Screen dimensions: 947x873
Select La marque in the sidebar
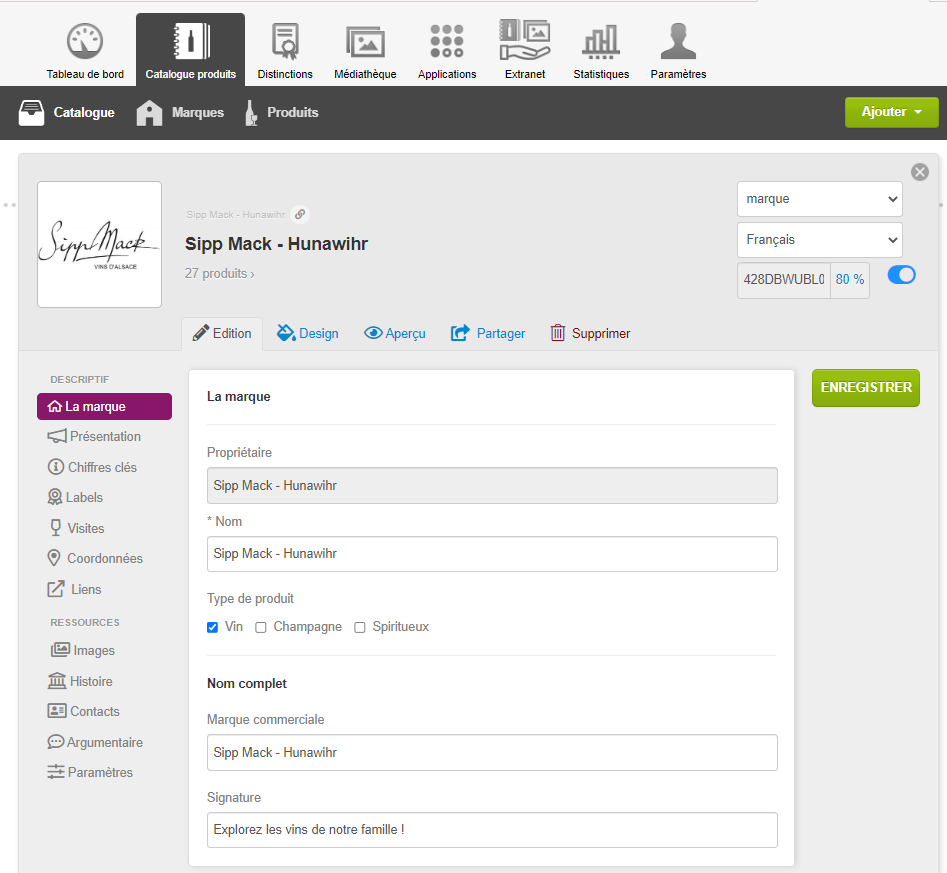tap(104, 407)
